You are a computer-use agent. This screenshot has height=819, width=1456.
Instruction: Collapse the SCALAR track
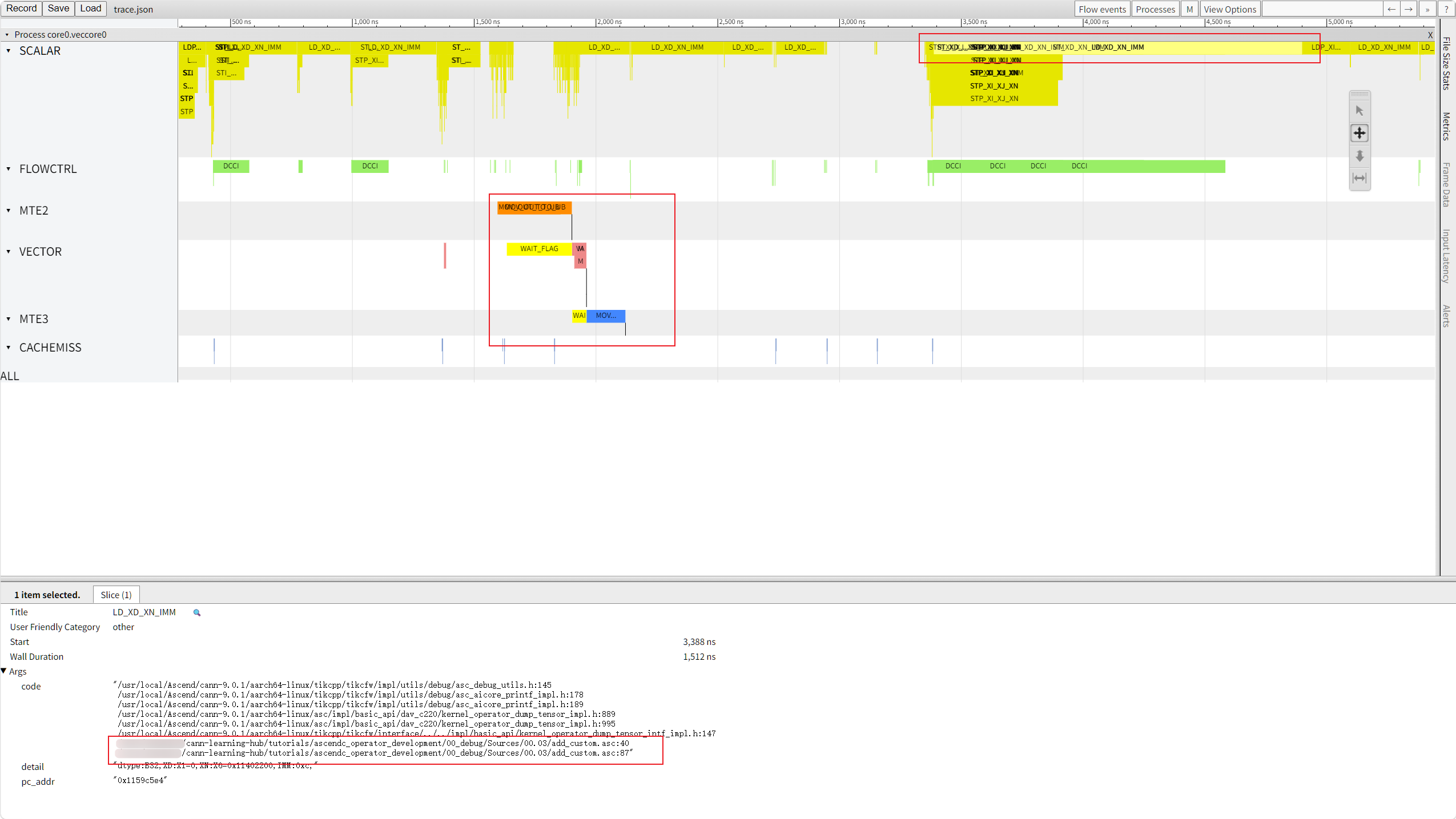pyautogui.click(x=9, y=51)
